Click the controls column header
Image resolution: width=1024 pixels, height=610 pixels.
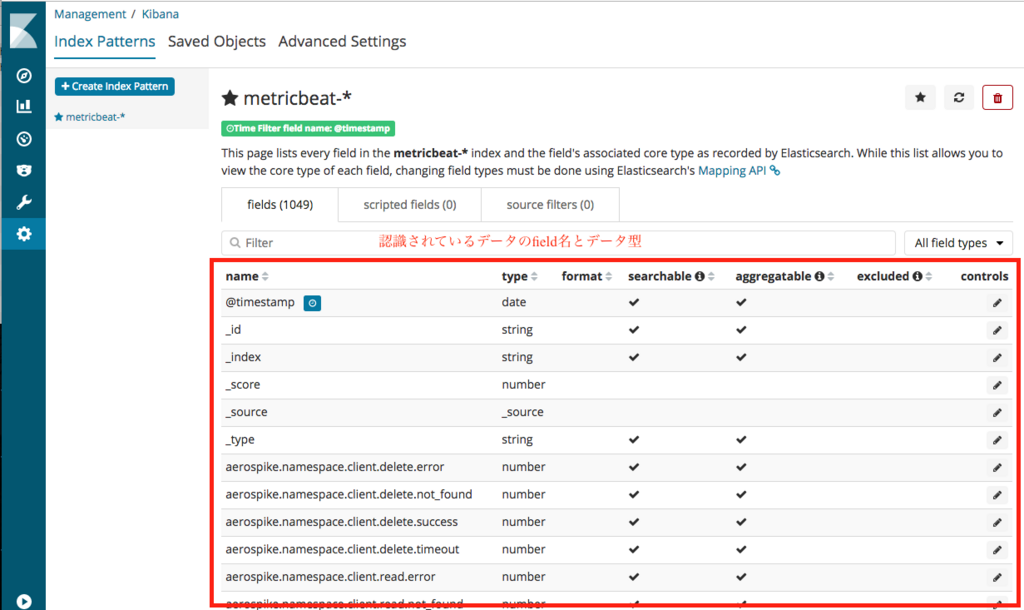tap(984, 276)
